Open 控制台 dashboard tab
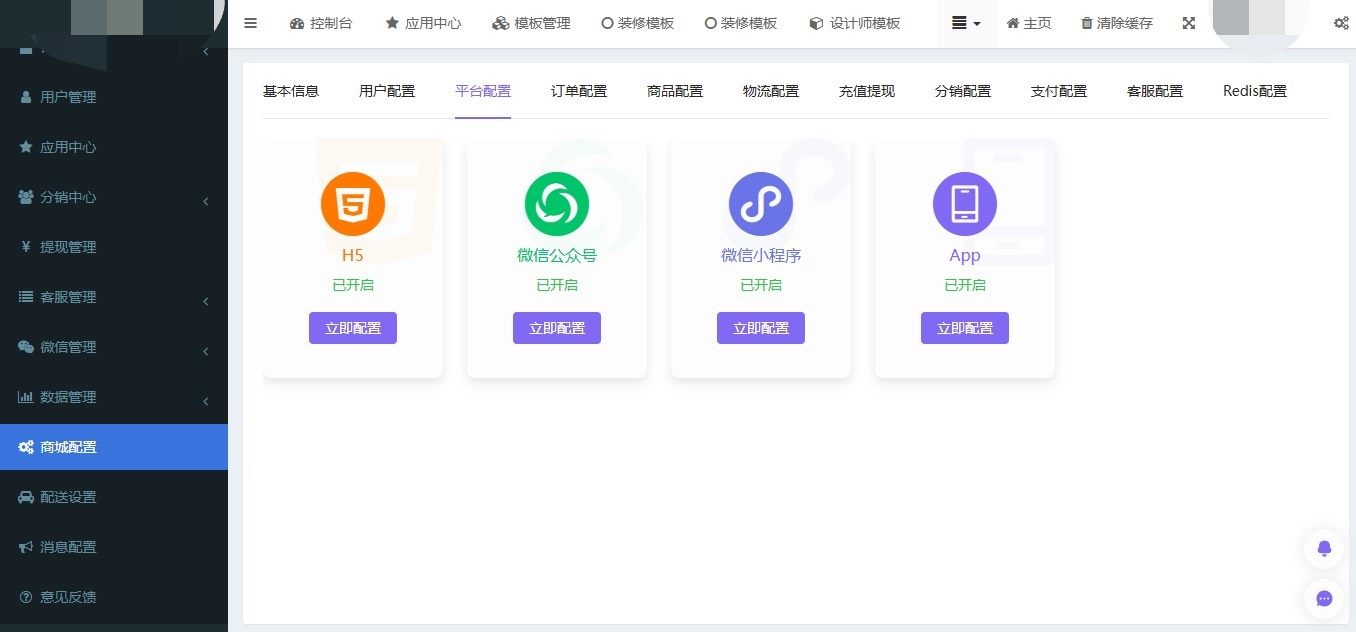Screen dimensions: 1356x632 pos(321,23)
